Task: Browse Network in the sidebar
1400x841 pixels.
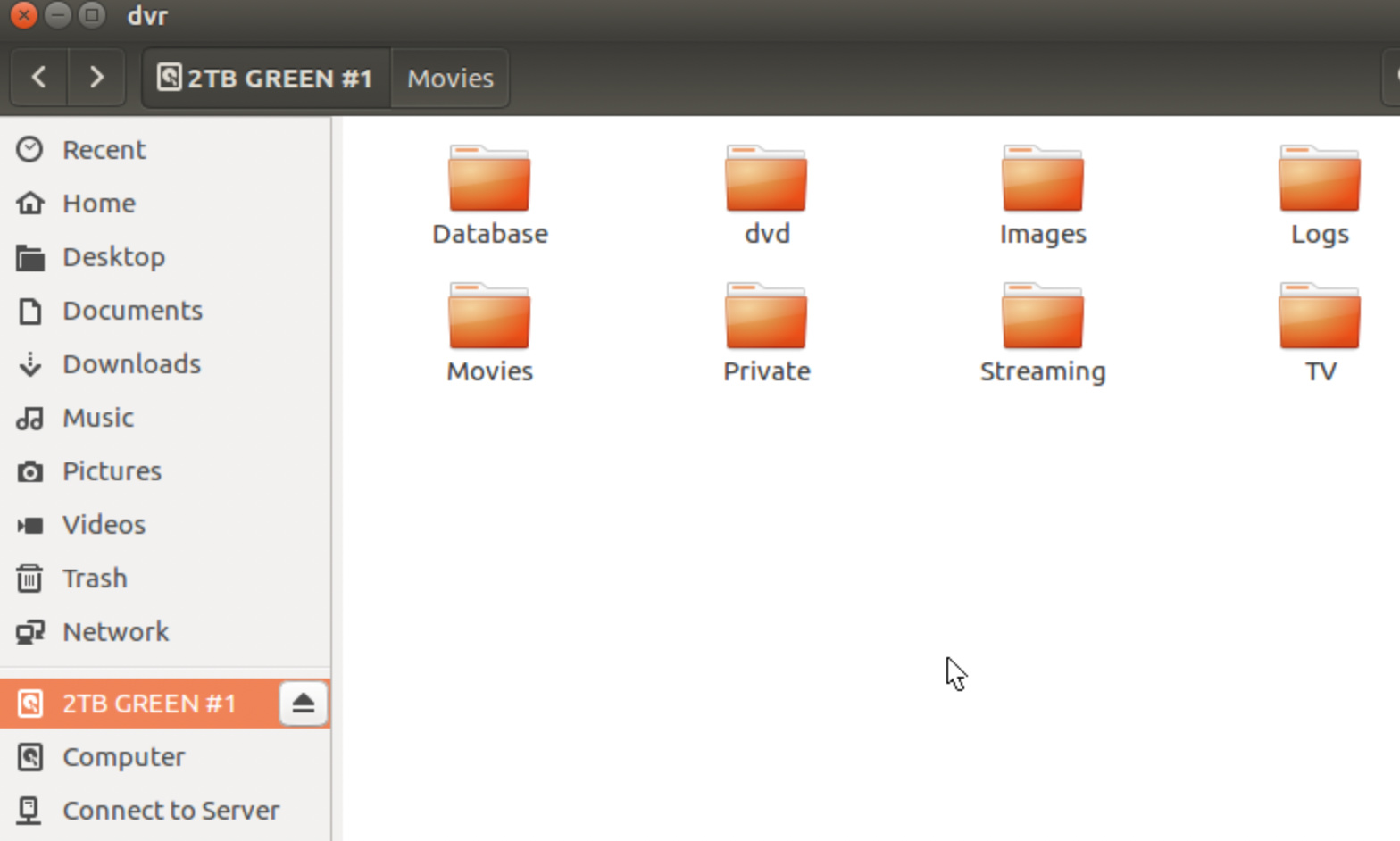Action: pyautogui.click(x=115, y=632)
